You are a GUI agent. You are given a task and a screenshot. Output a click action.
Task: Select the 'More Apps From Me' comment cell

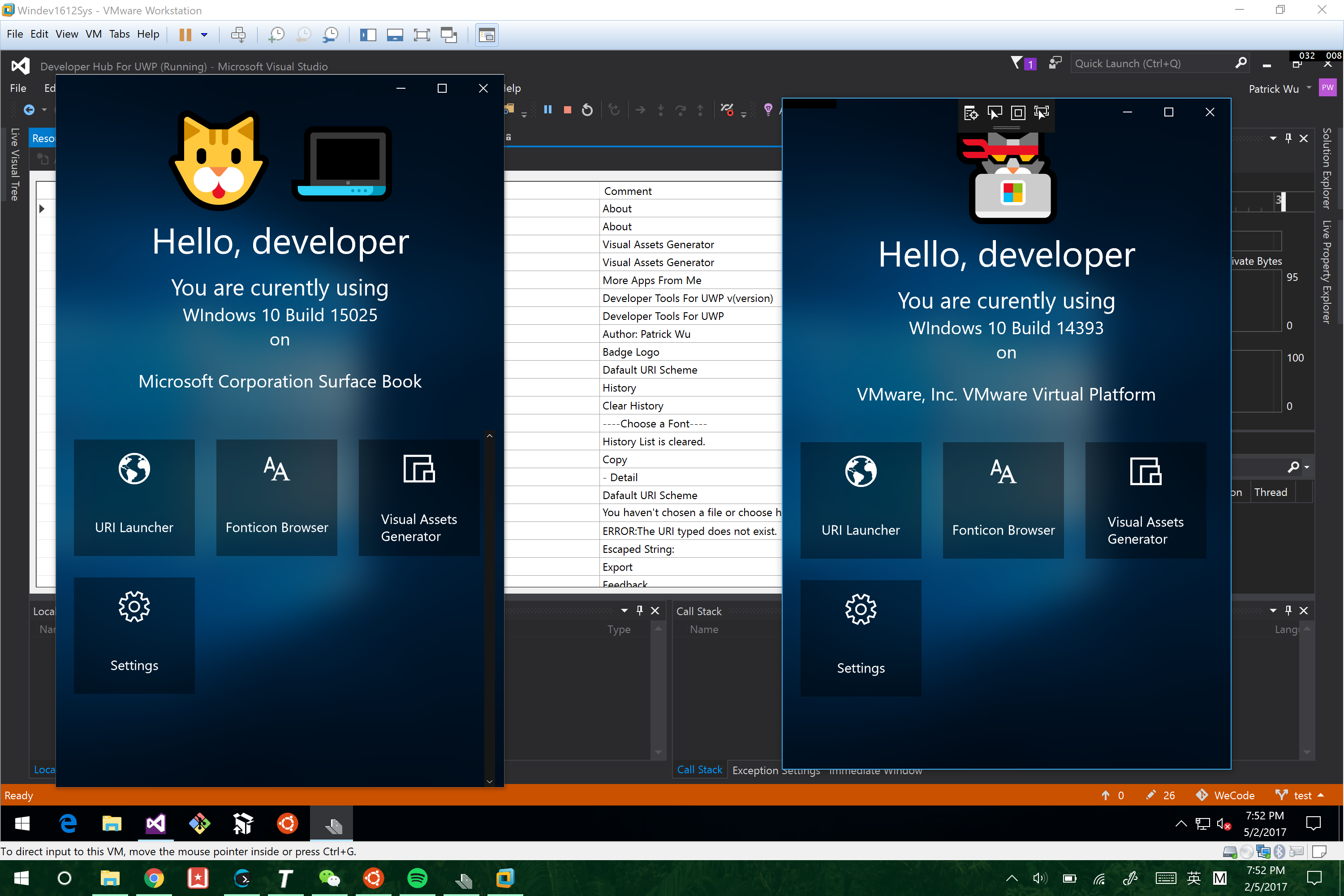click(x=691, y=280)
